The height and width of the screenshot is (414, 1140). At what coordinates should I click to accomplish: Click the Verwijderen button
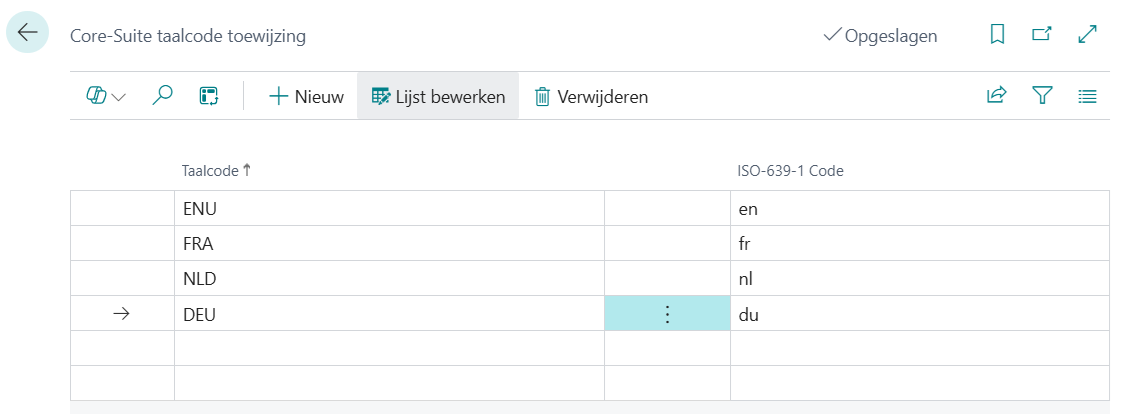click(x=591, y=97)
